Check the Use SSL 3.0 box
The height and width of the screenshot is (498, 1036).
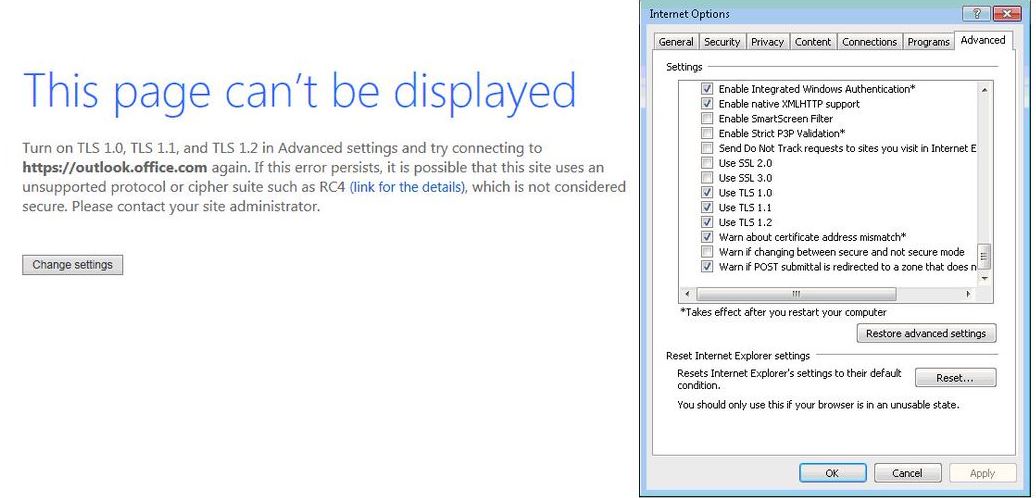point(707,178)
